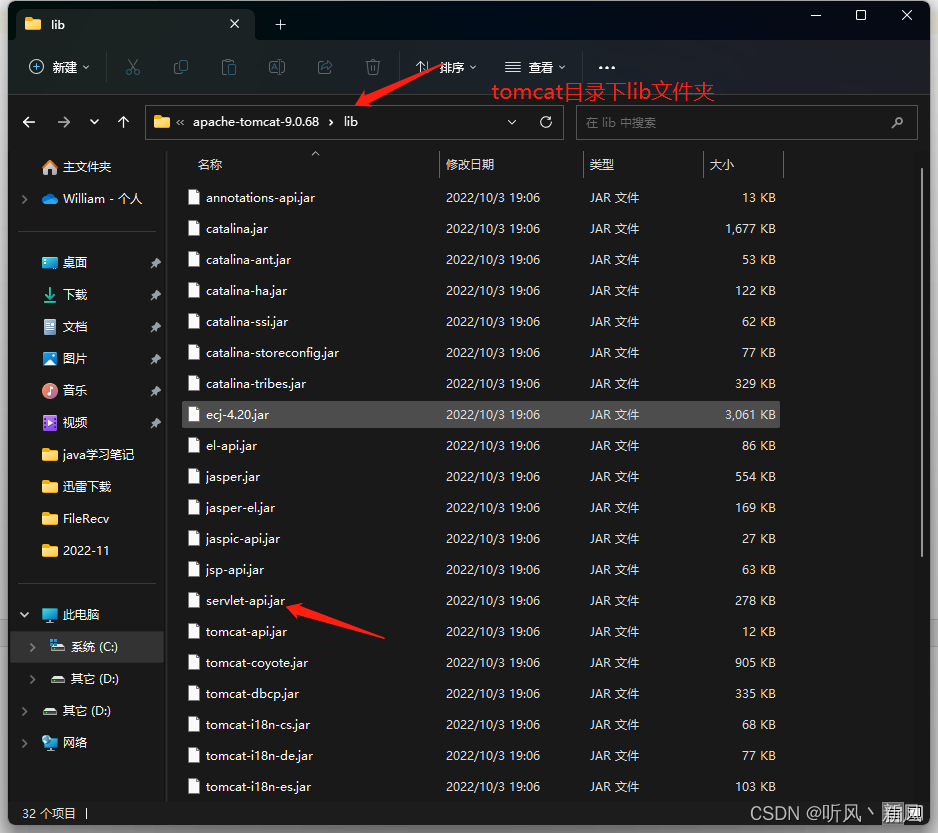Open recent locations chevron dropdown
Screen dimensions: 938x833
click(94, 122)
